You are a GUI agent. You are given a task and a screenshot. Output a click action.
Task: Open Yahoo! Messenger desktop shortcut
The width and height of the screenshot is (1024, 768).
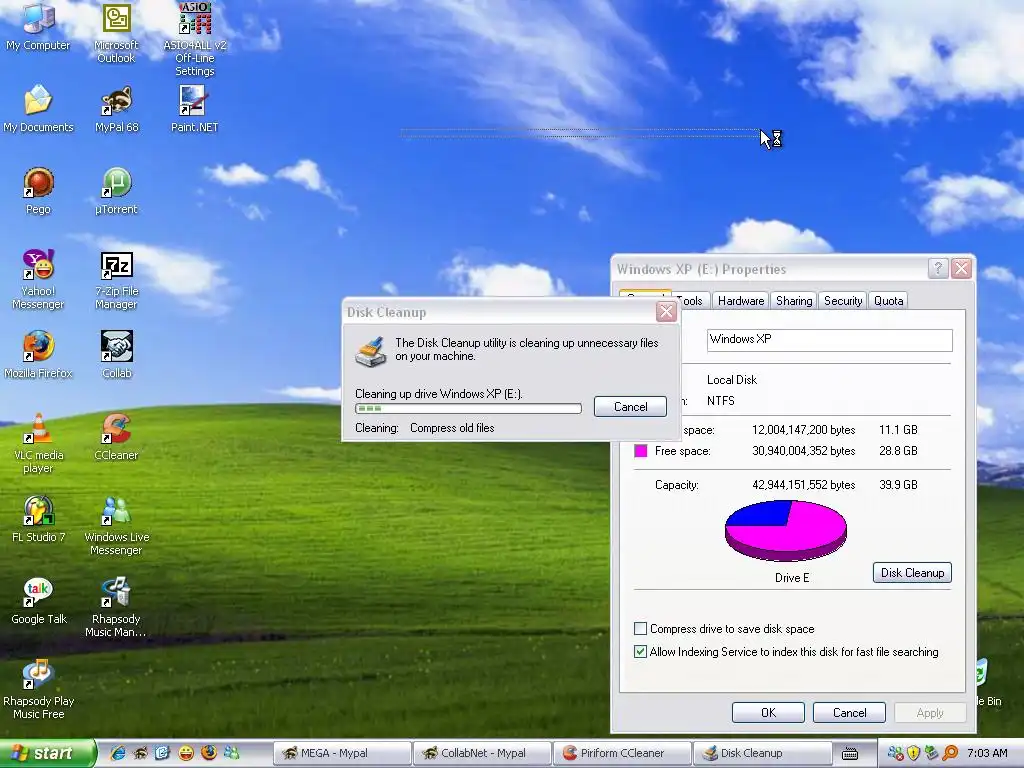point(38,279)
